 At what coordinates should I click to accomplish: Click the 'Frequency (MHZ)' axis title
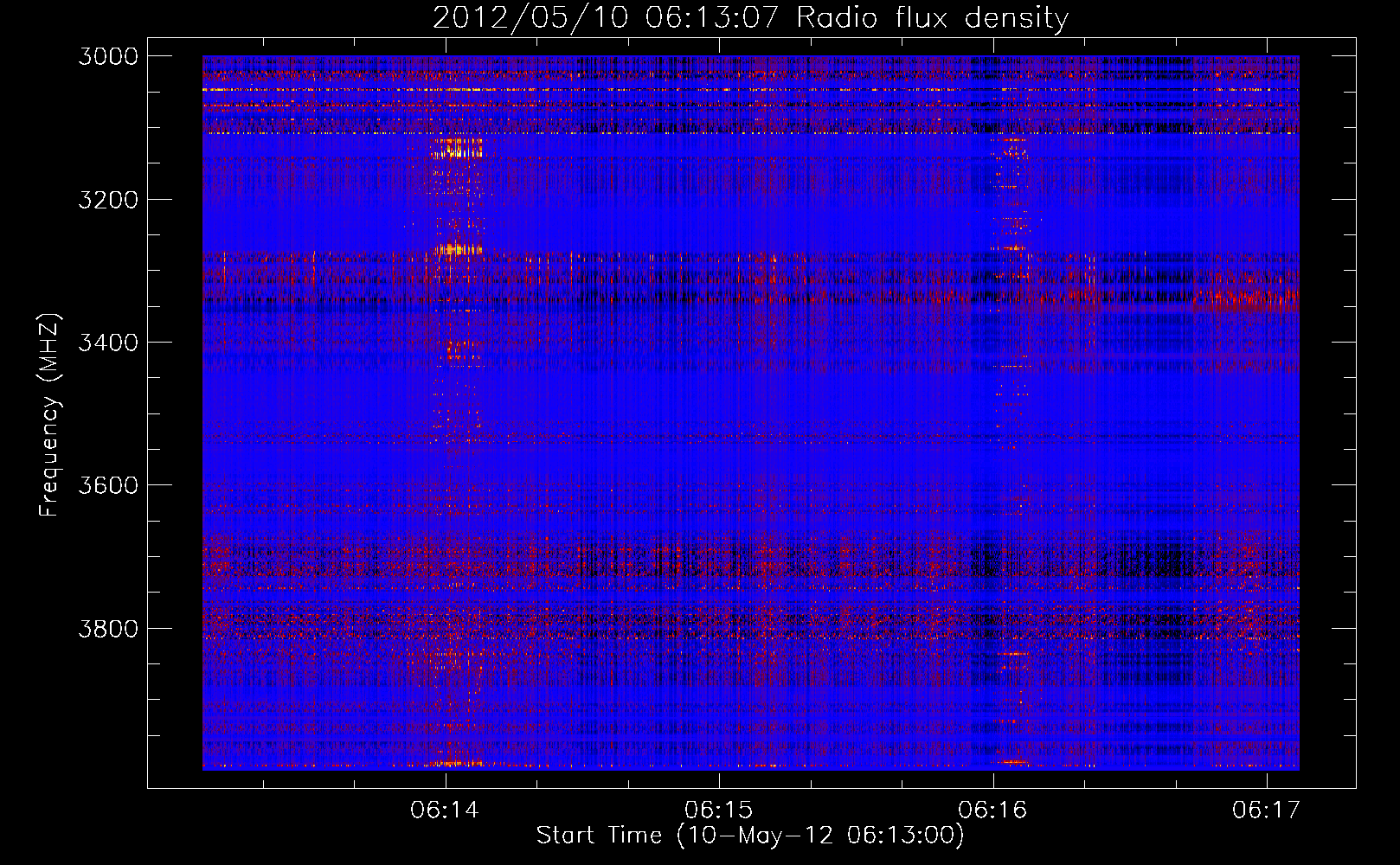[x=49, y=414]
